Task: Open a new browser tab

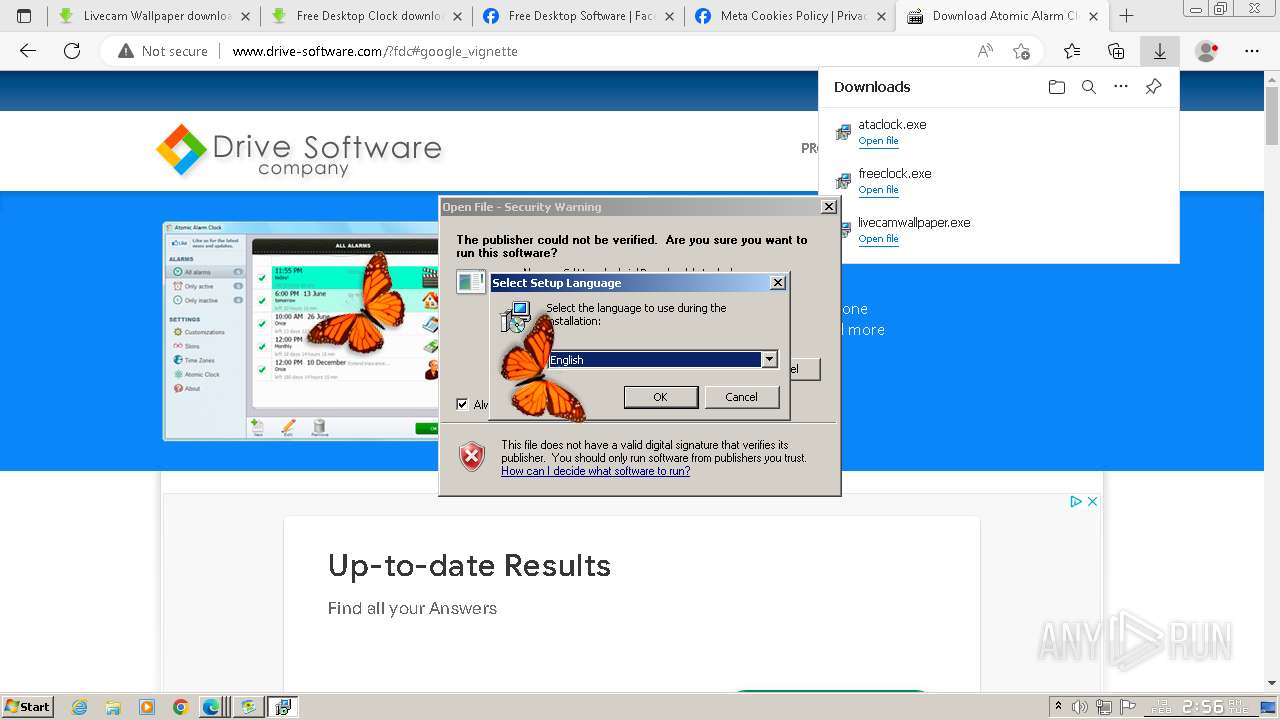Action: pos(1126,16)
